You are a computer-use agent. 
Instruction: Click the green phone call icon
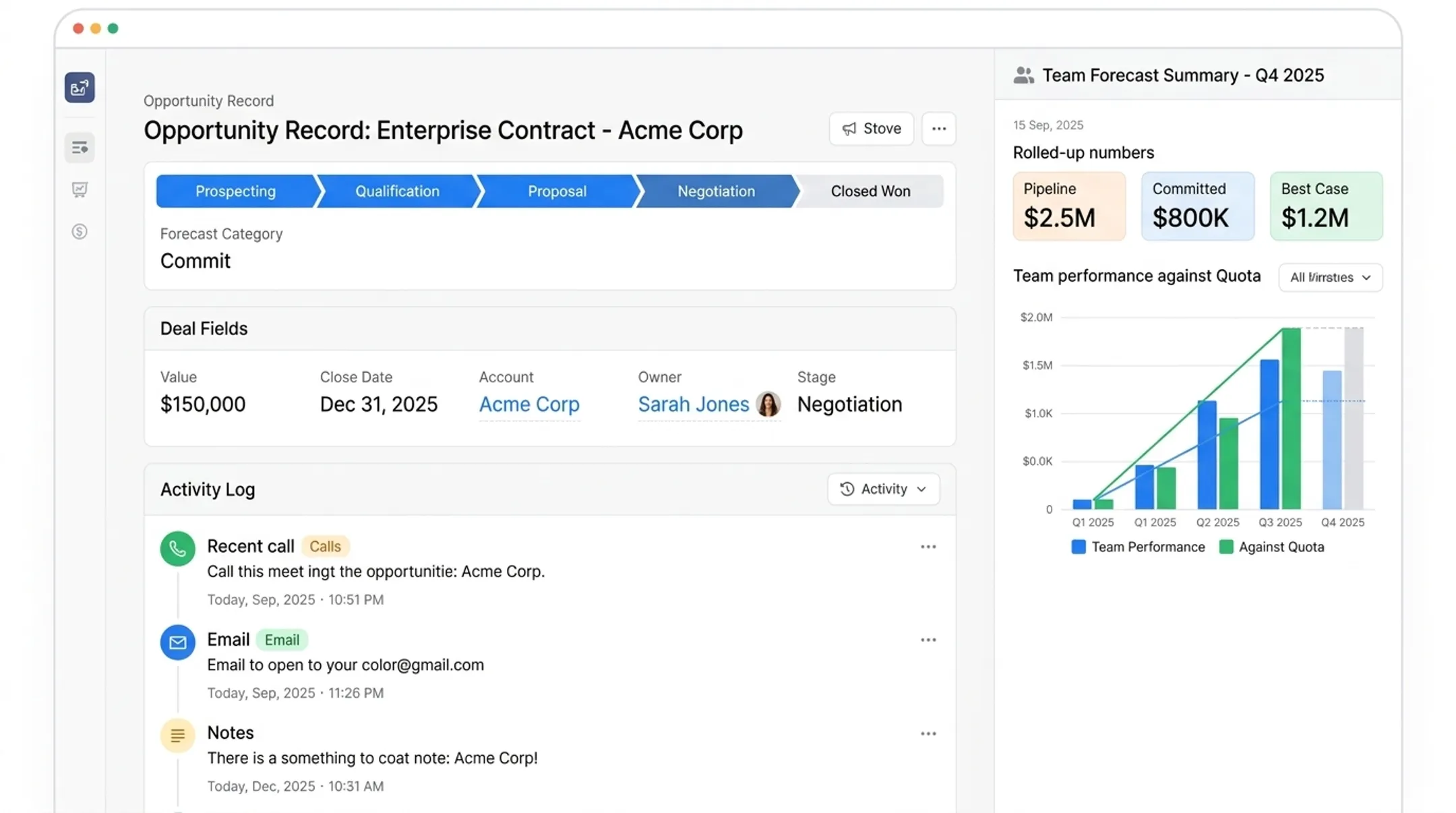[177, 549]
